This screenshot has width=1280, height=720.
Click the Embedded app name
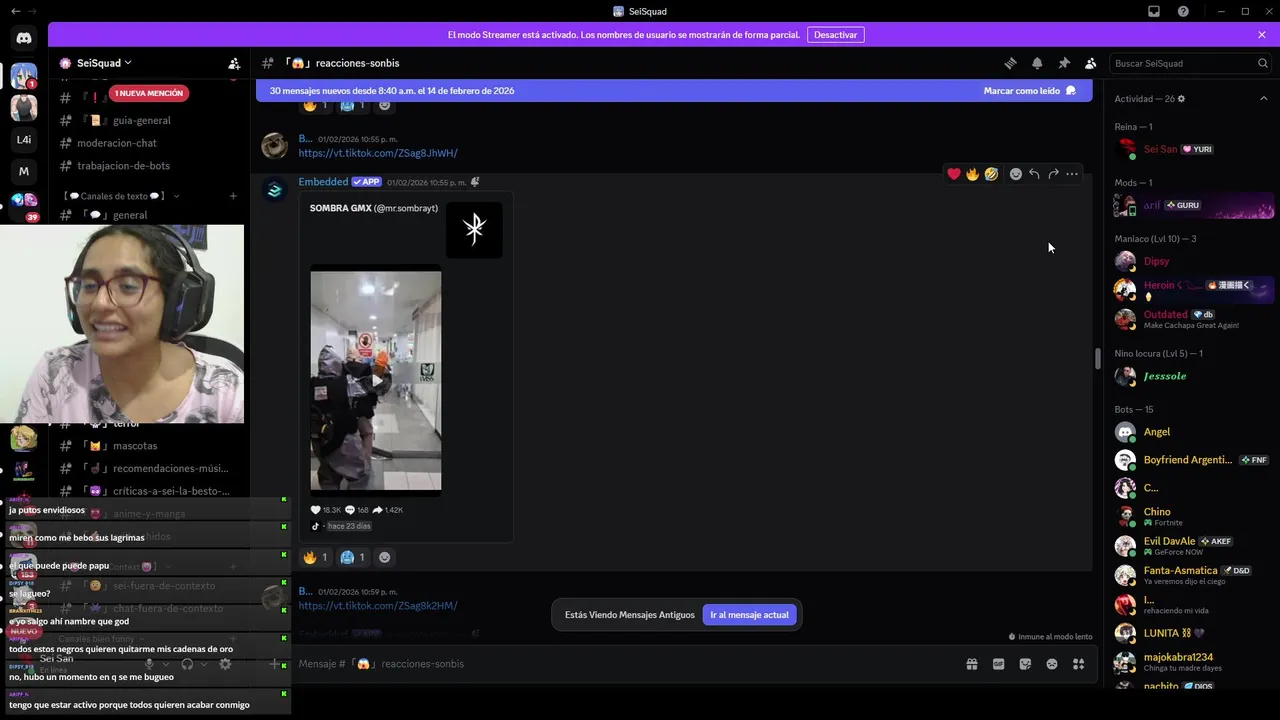pos(323,182)
